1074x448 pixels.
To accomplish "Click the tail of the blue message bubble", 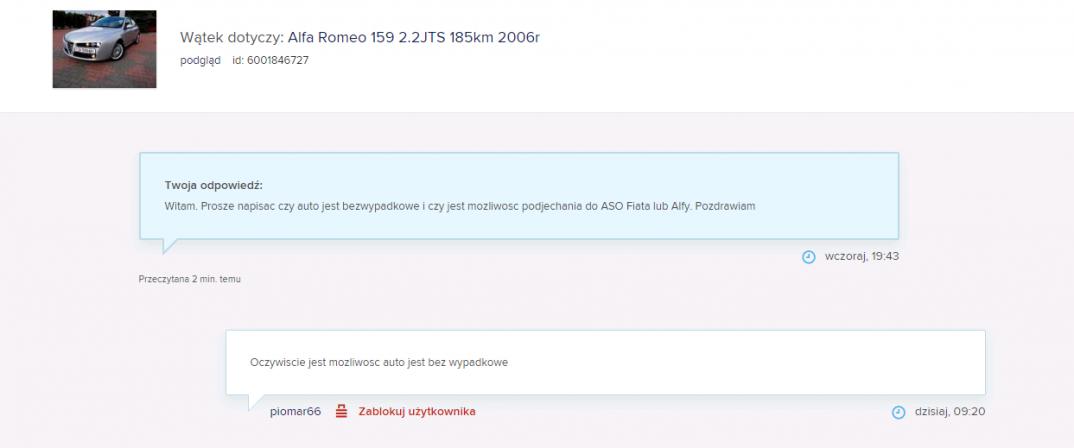I will 168,246.
